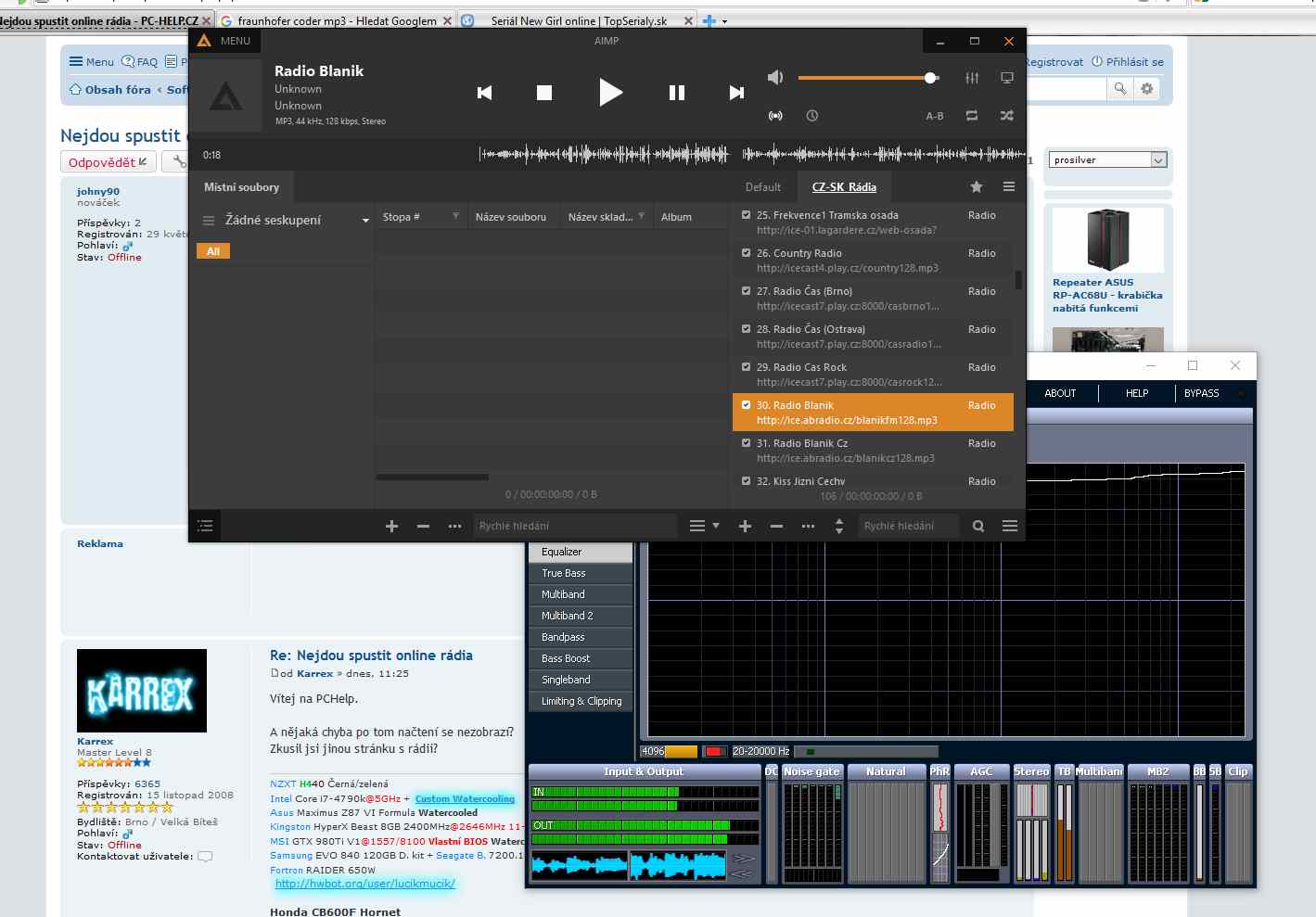The image size is (1316, 917).
Task: Open the Místní soubory tab
Action: [241, 187]
